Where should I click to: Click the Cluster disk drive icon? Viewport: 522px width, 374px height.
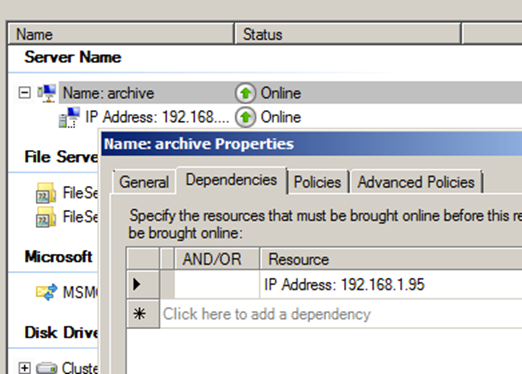[x=46, y=368]
